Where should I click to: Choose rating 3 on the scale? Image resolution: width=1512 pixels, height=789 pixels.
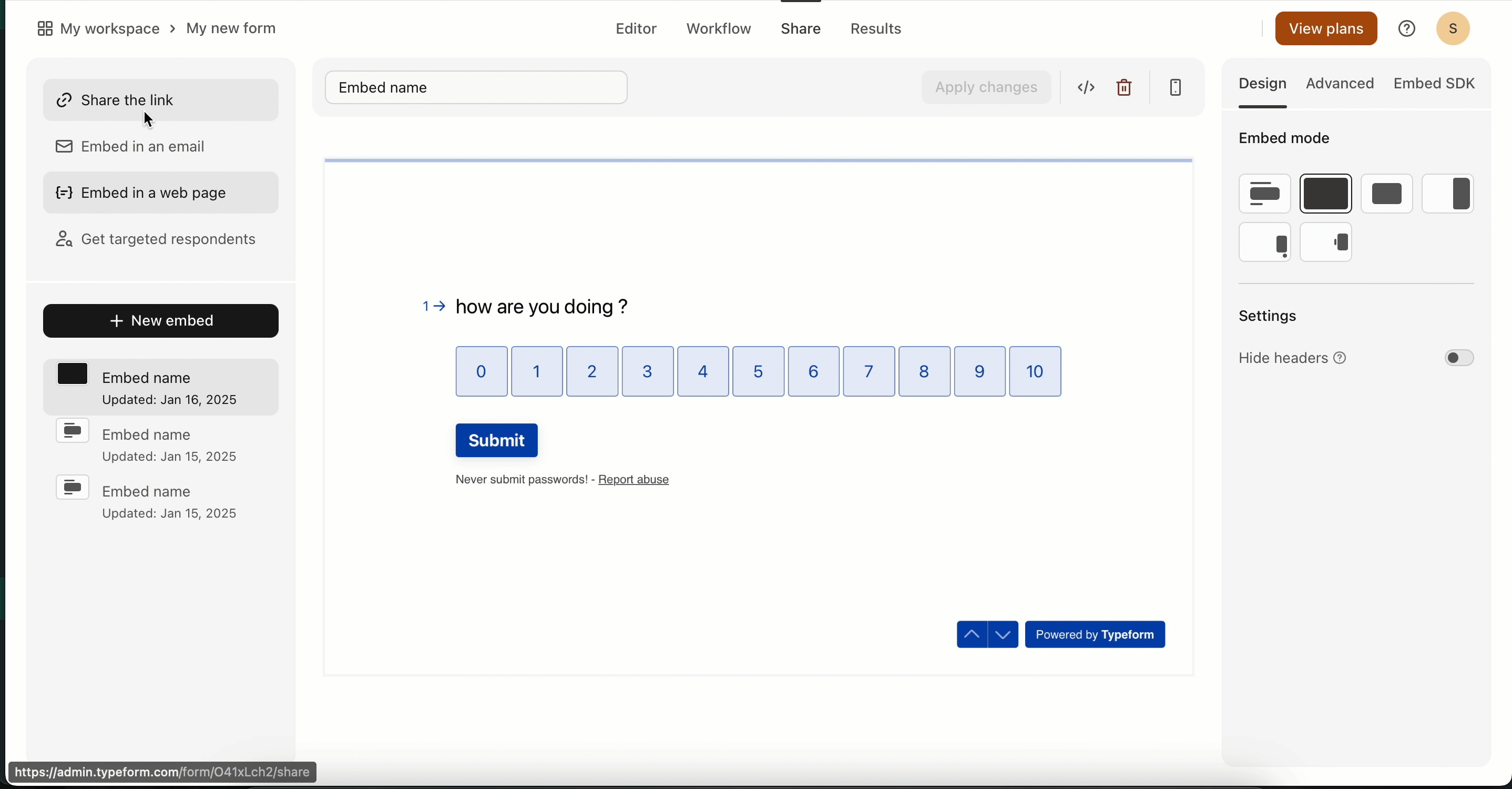[647, 371]
